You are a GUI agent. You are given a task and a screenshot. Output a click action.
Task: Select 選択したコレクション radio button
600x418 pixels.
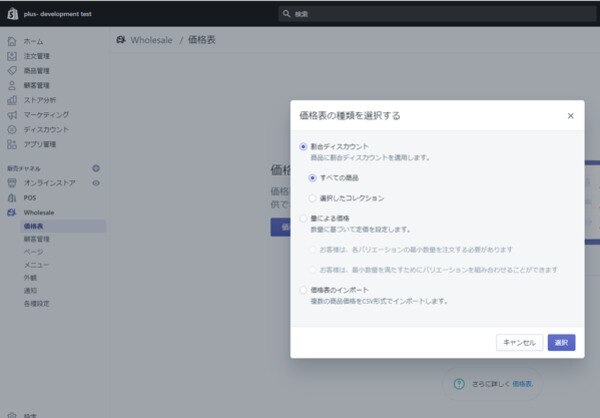pyautogui.click(x=312, y=198)
